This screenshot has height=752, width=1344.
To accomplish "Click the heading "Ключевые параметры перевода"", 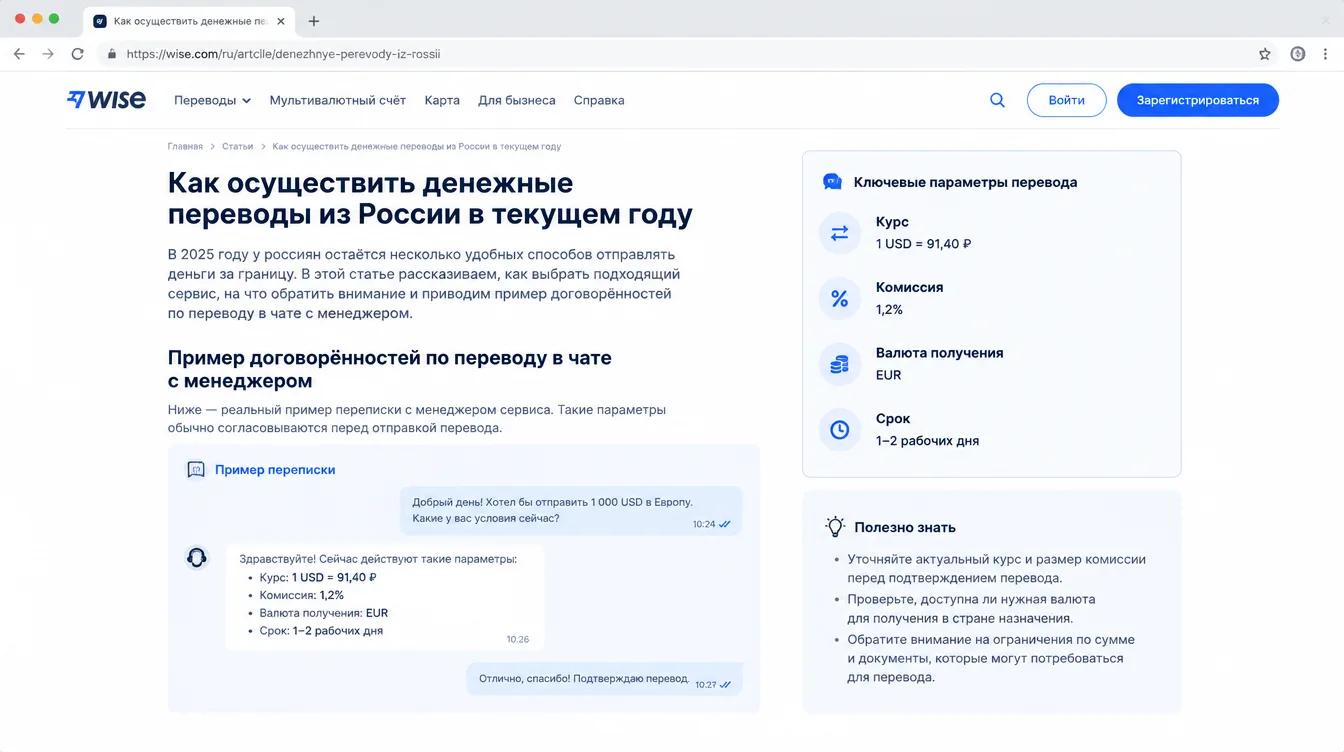I will click(965, 182).
